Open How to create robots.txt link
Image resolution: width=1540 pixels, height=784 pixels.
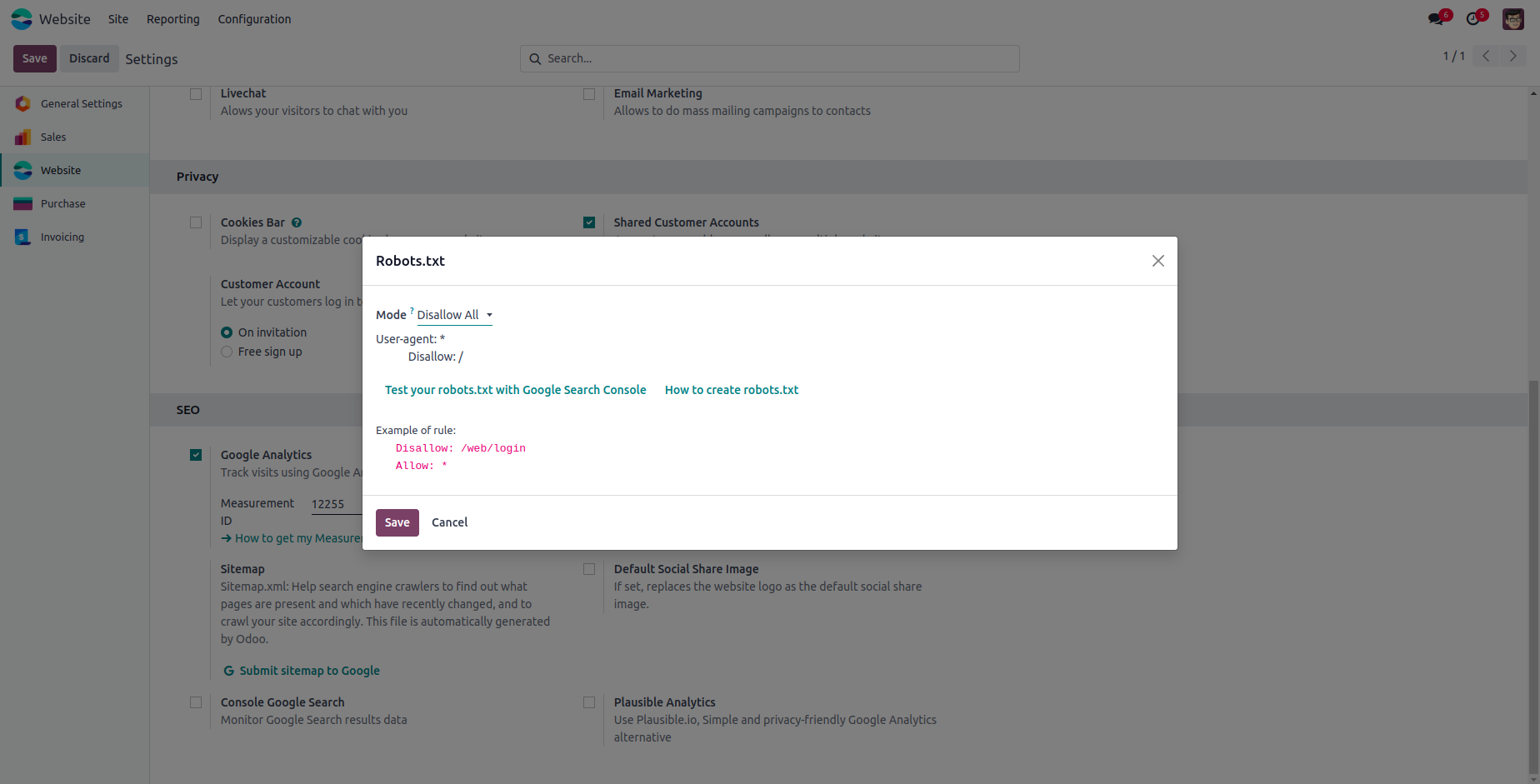click(731, 390)
